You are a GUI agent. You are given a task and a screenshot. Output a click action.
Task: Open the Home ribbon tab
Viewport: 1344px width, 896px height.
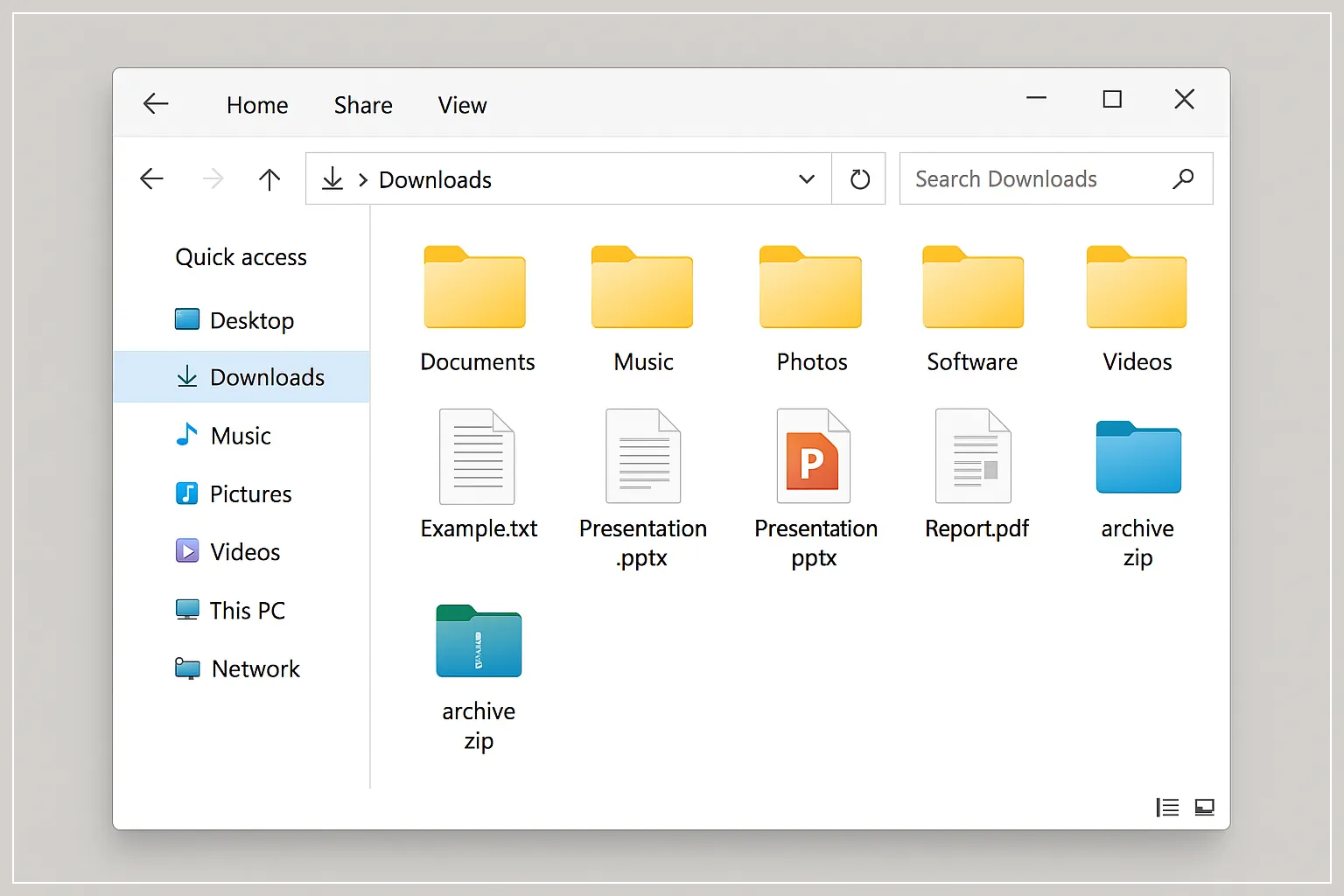(x=257, y=105)
